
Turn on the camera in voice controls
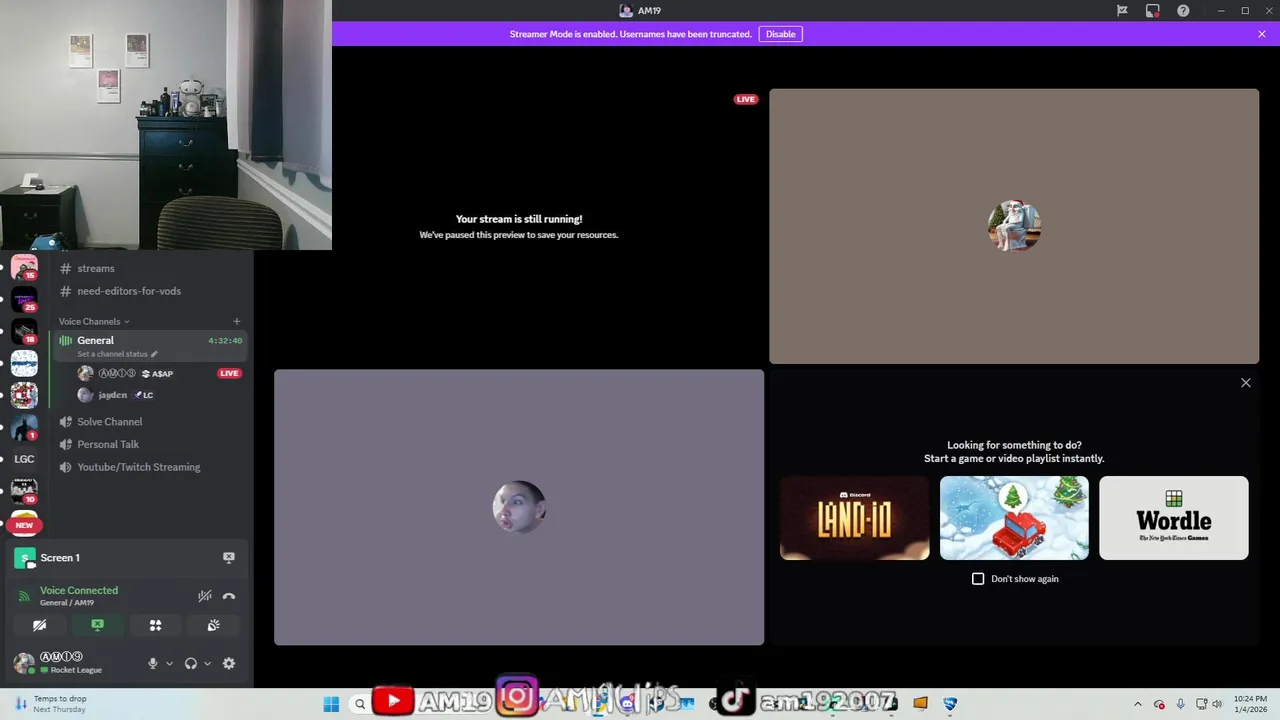40,625
